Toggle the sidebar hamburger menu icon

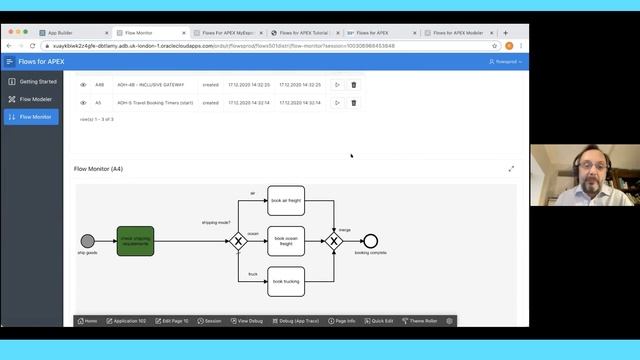tap(10, 62)
